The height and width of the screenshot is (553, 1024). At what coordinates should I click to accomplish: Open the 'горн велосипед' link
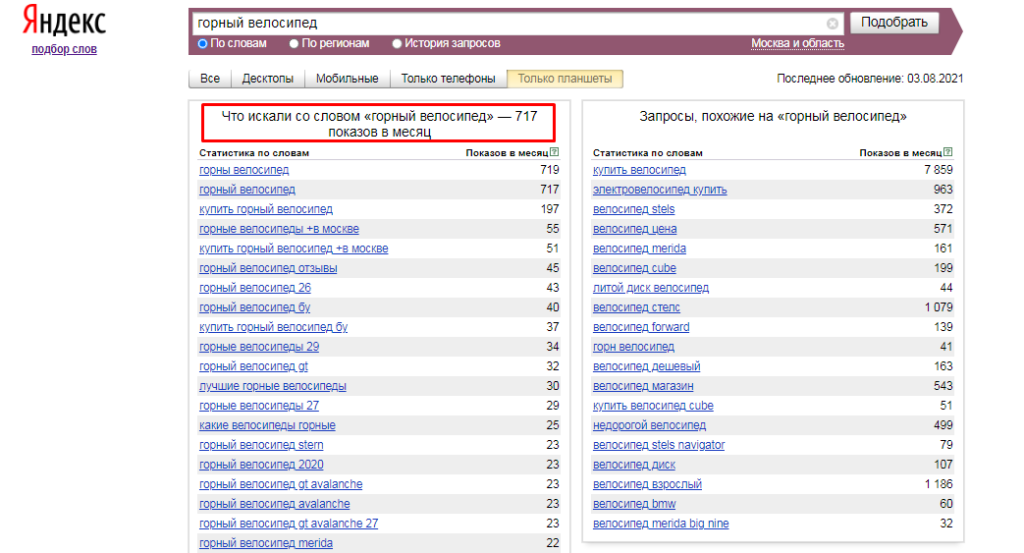[633, 347]
